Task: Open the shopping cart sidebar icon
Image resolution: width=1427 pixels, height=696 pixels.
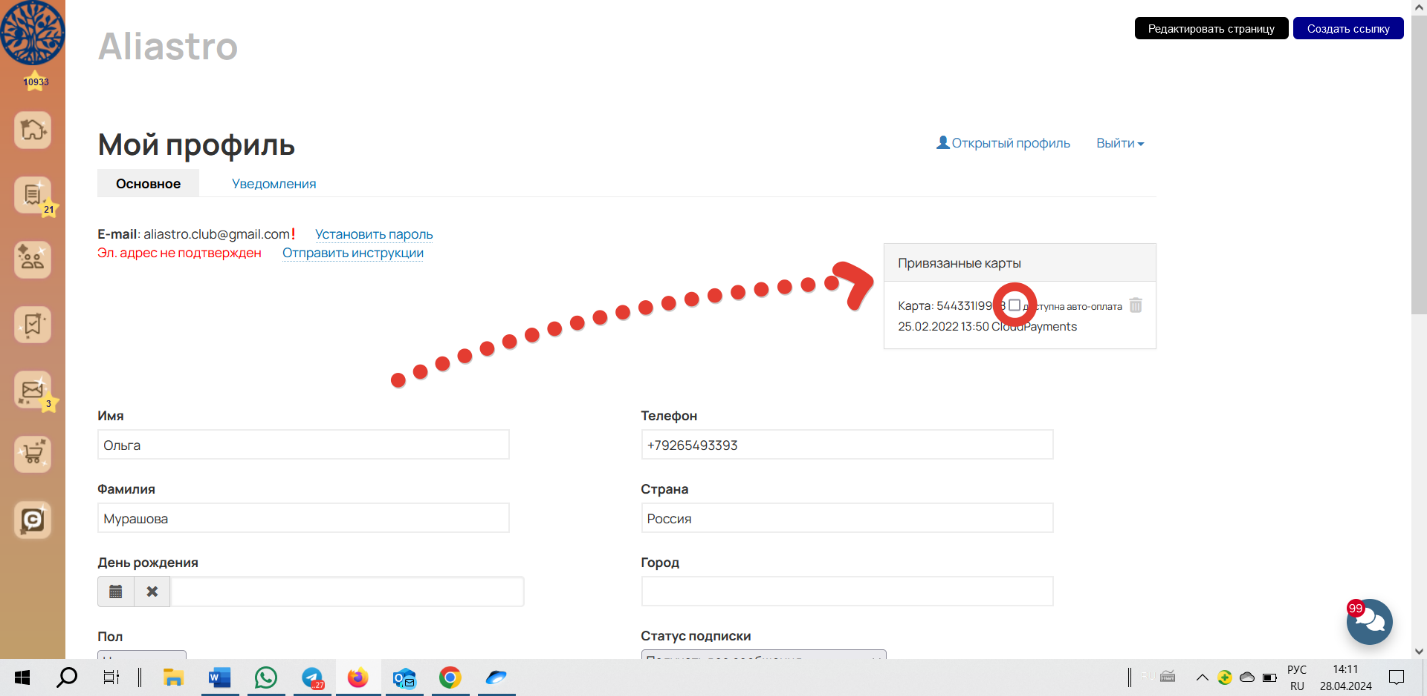Action: (32, 454)
